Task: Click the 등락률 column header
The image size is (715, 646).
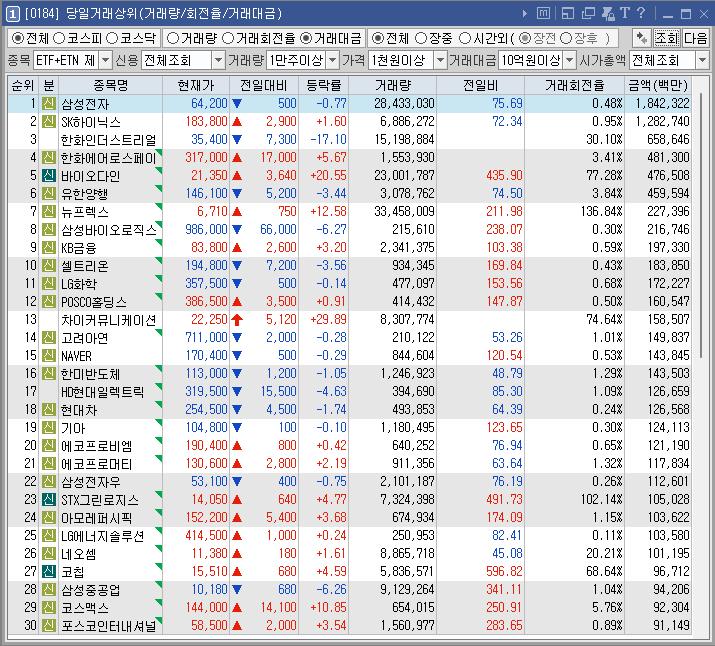Action: (324, 85)
